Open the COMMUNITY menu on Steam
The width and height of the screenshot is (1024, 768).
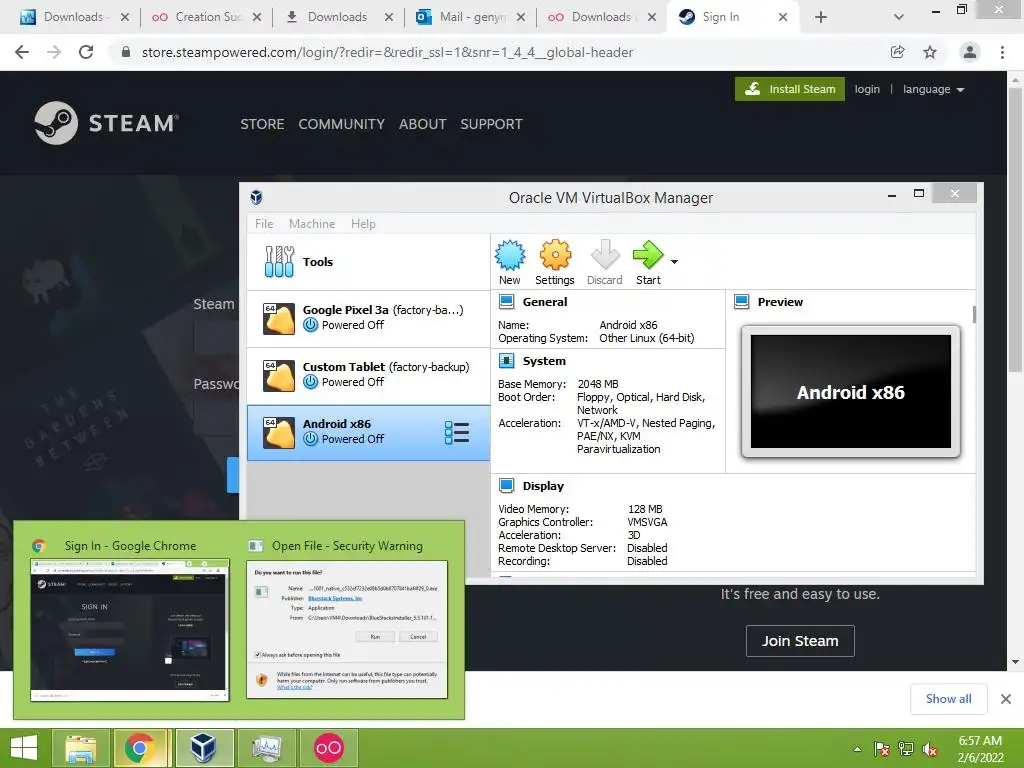(x=342, y=124)
